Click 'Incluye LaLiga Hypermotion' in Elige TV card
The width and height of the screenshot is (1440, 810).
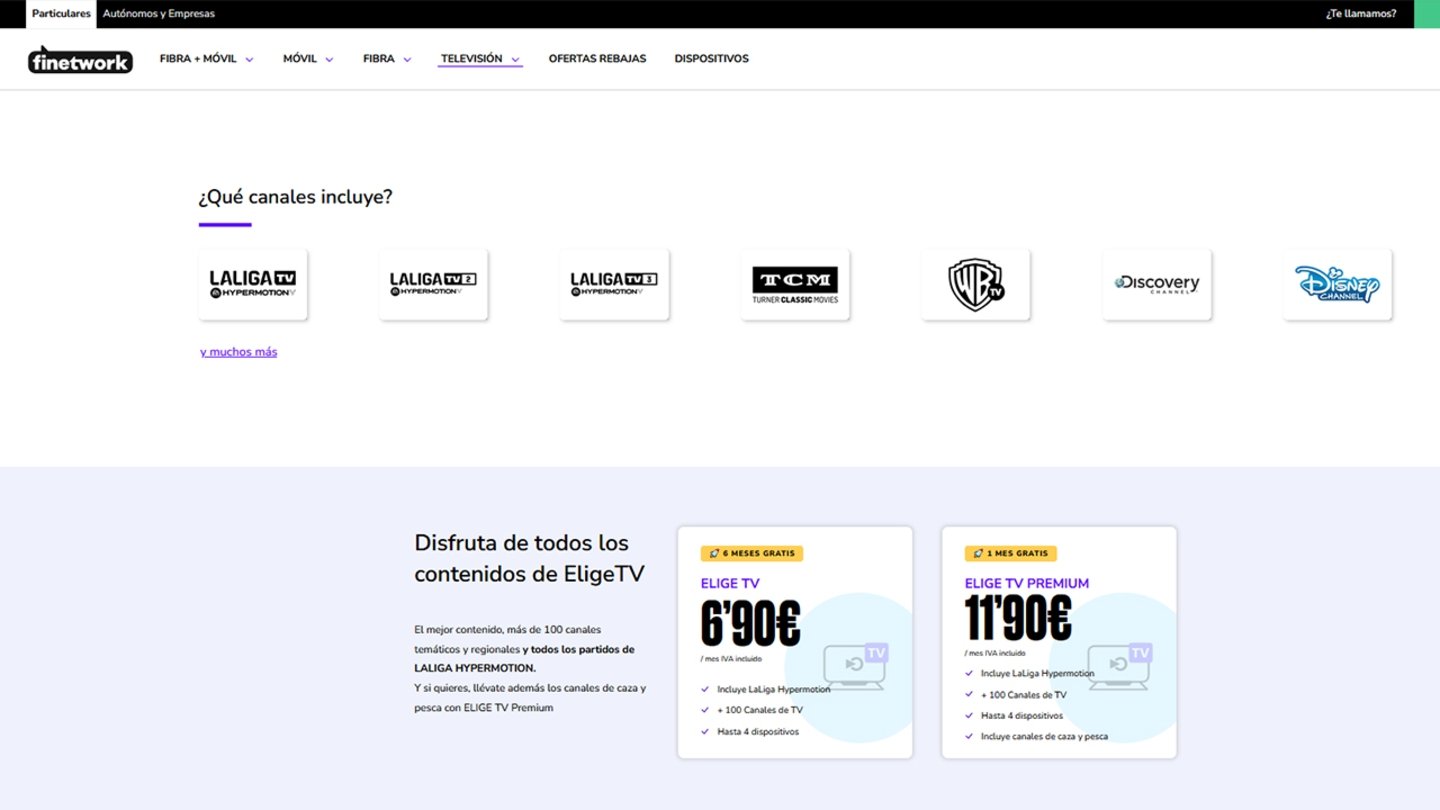click(773, 690)
